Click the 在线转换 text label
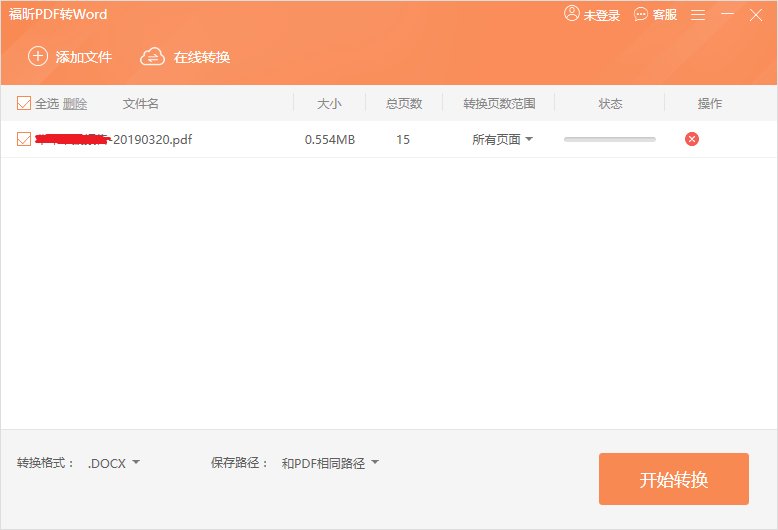Viewport: 778px width, 530px height. pyautogui.click(x=202, y=57)
